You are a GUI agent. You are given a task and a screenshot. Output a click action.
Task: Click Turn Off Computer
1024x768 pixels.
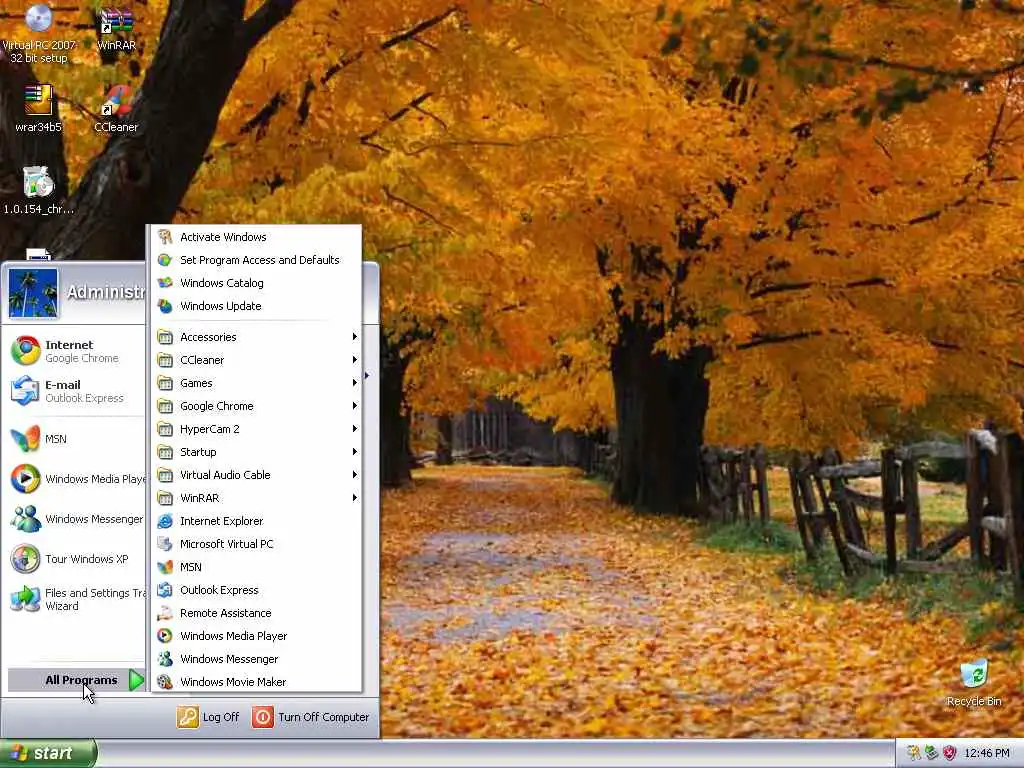pyautogui.click(x=311, y=717)
